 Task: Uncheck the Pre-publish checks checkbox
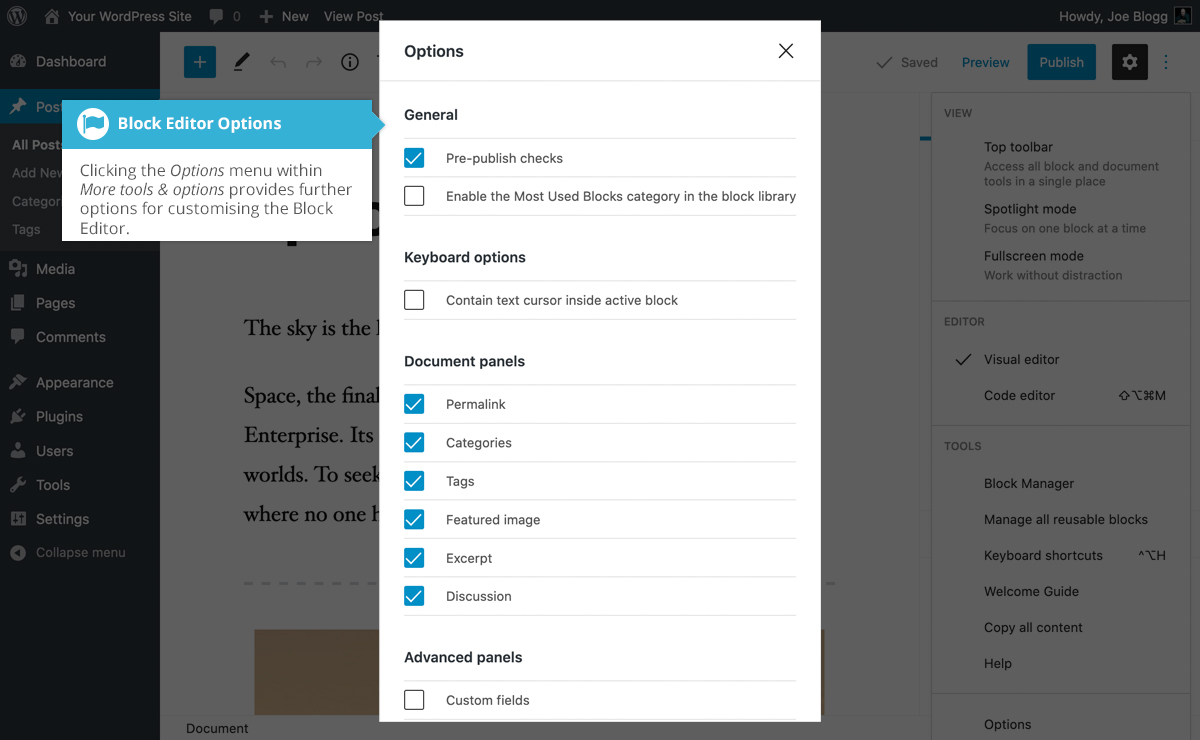(x=414, y=158)
